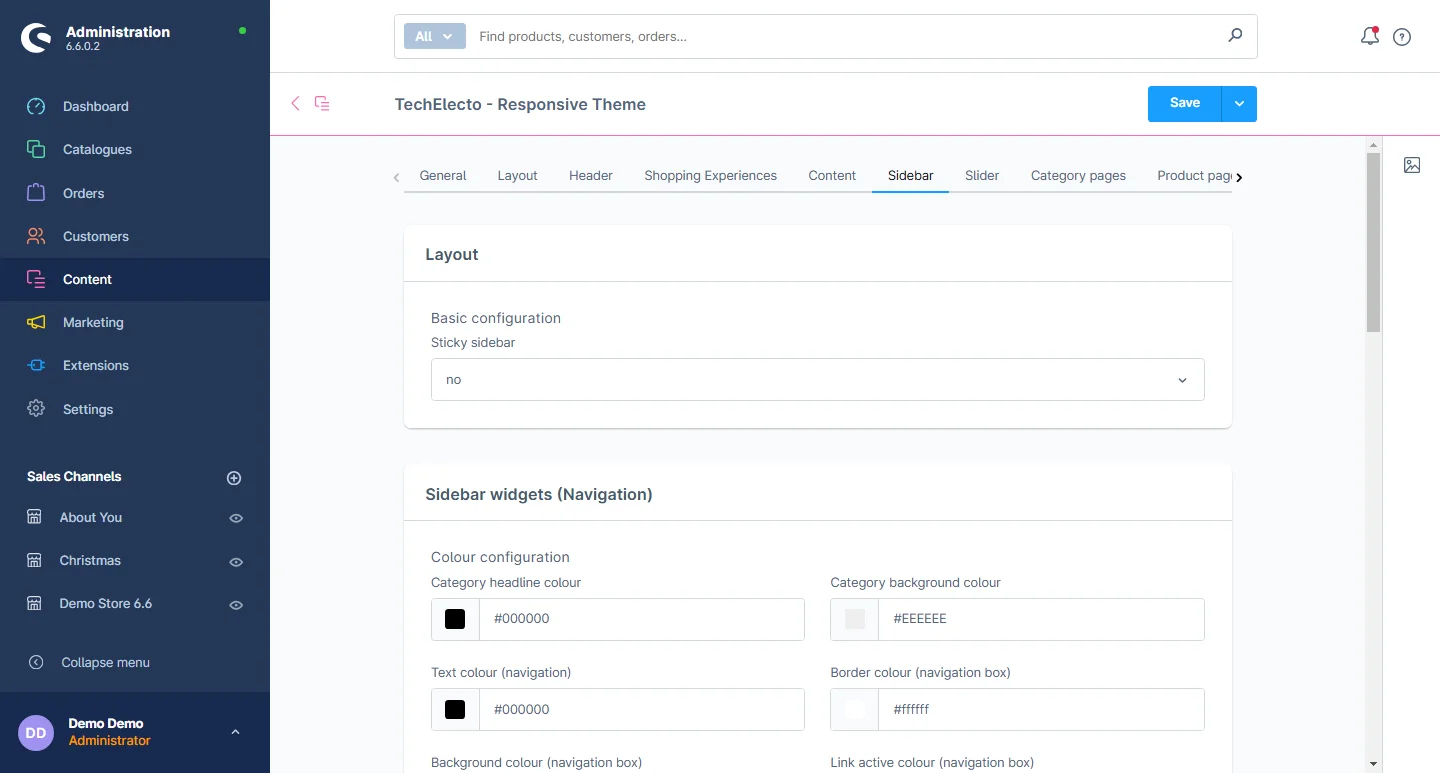Add a sales channel with plus icon
Image resolution: width=1440 pixels, height=773 pixels.
(x=234, y=478)
